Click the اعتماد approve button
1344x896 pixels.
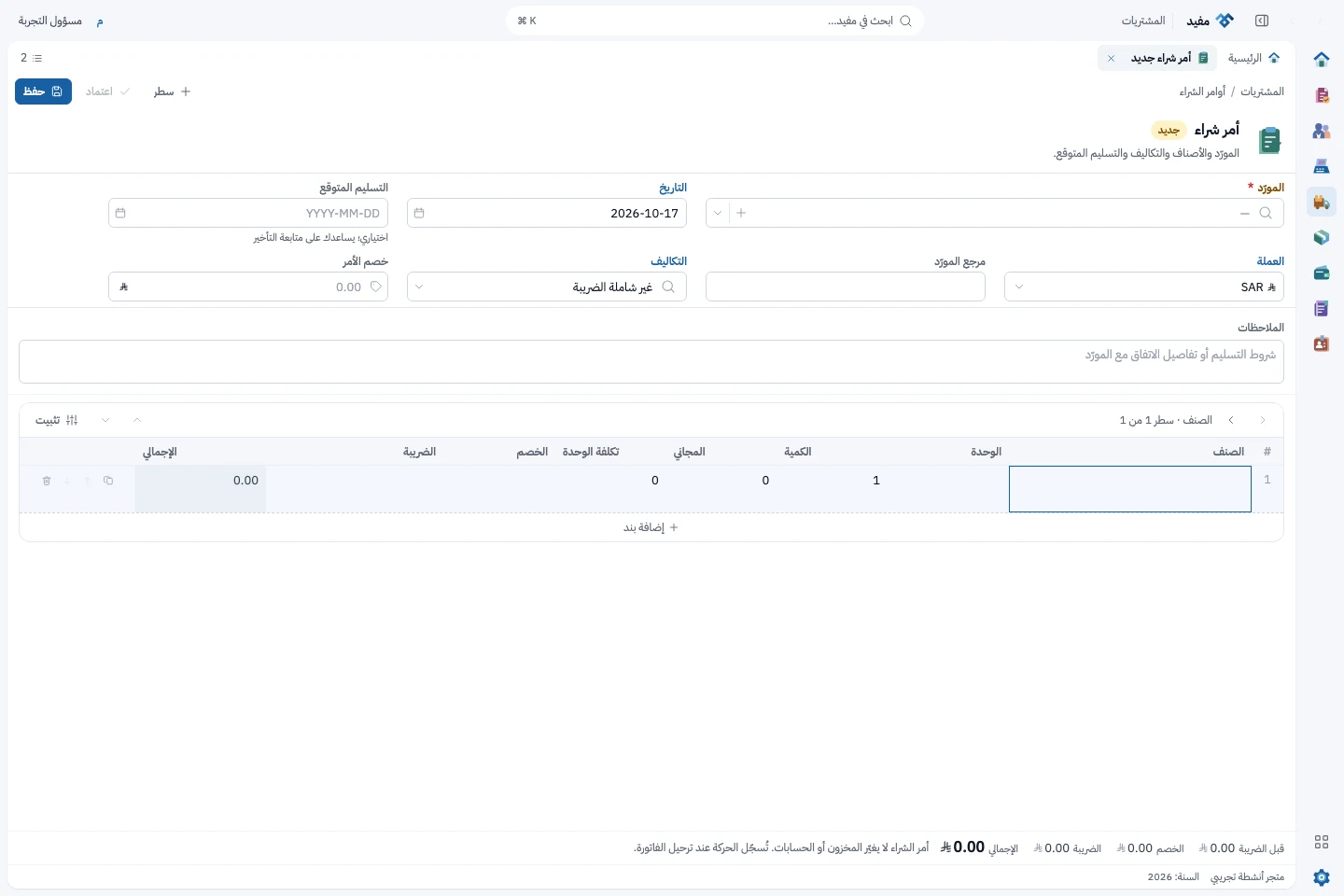[107, 91]
